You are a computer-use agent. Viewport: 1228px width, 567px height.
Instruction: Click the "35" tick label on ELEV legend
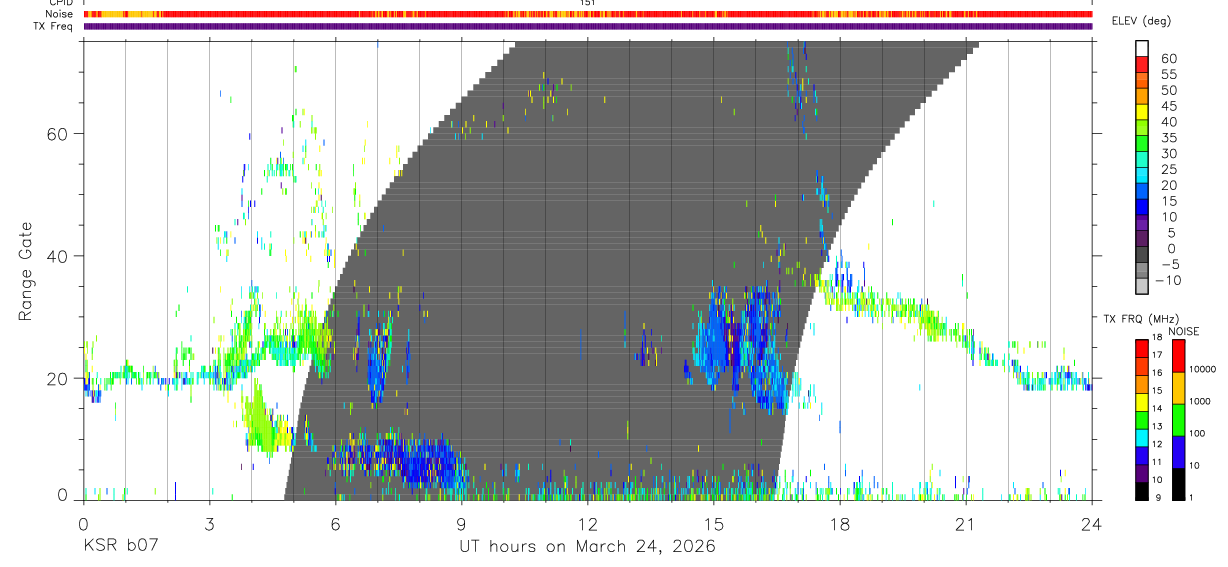point(1168,138)
